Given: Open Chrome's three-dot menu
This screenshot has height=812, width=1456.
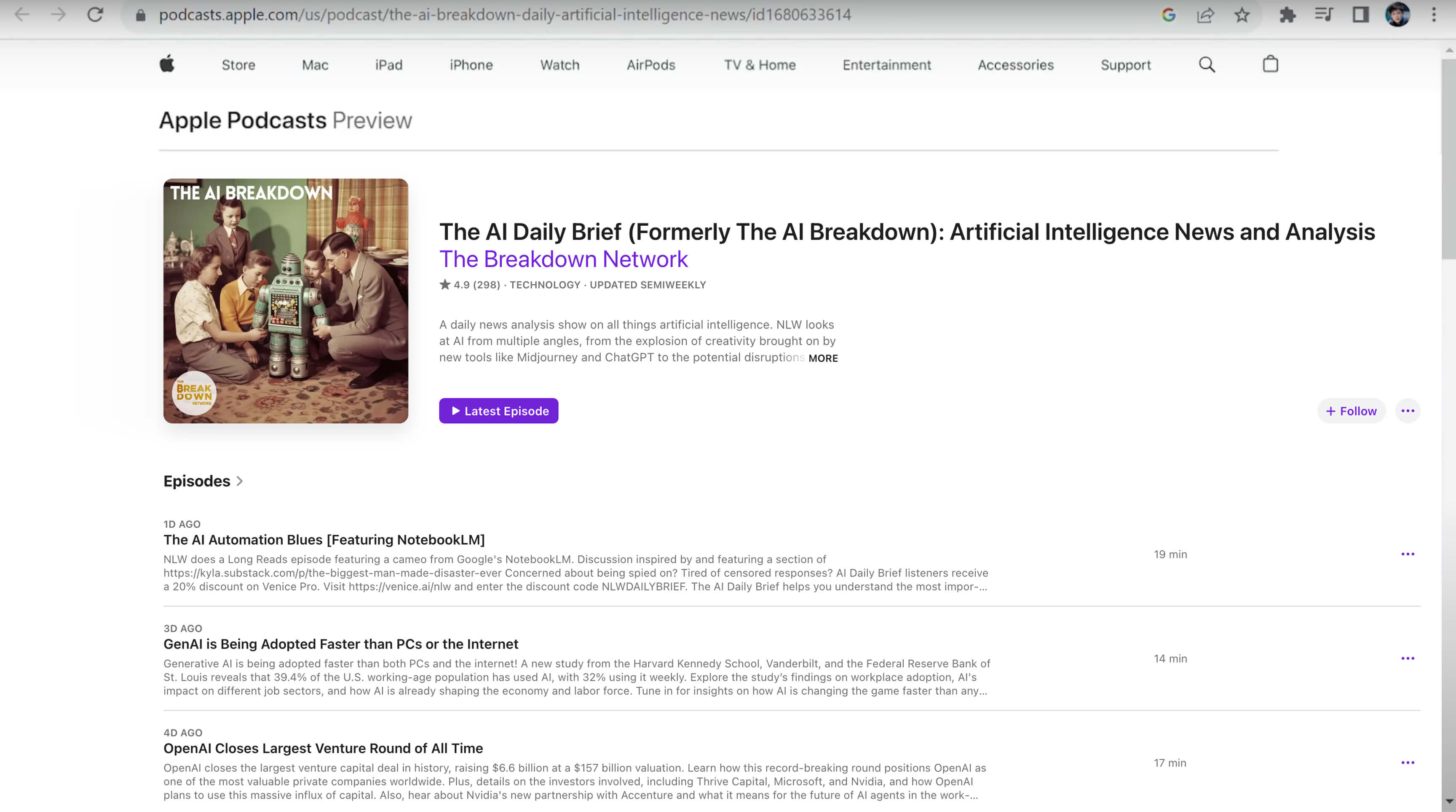Looking at the screenshot, I should [x=1433, y=15].
